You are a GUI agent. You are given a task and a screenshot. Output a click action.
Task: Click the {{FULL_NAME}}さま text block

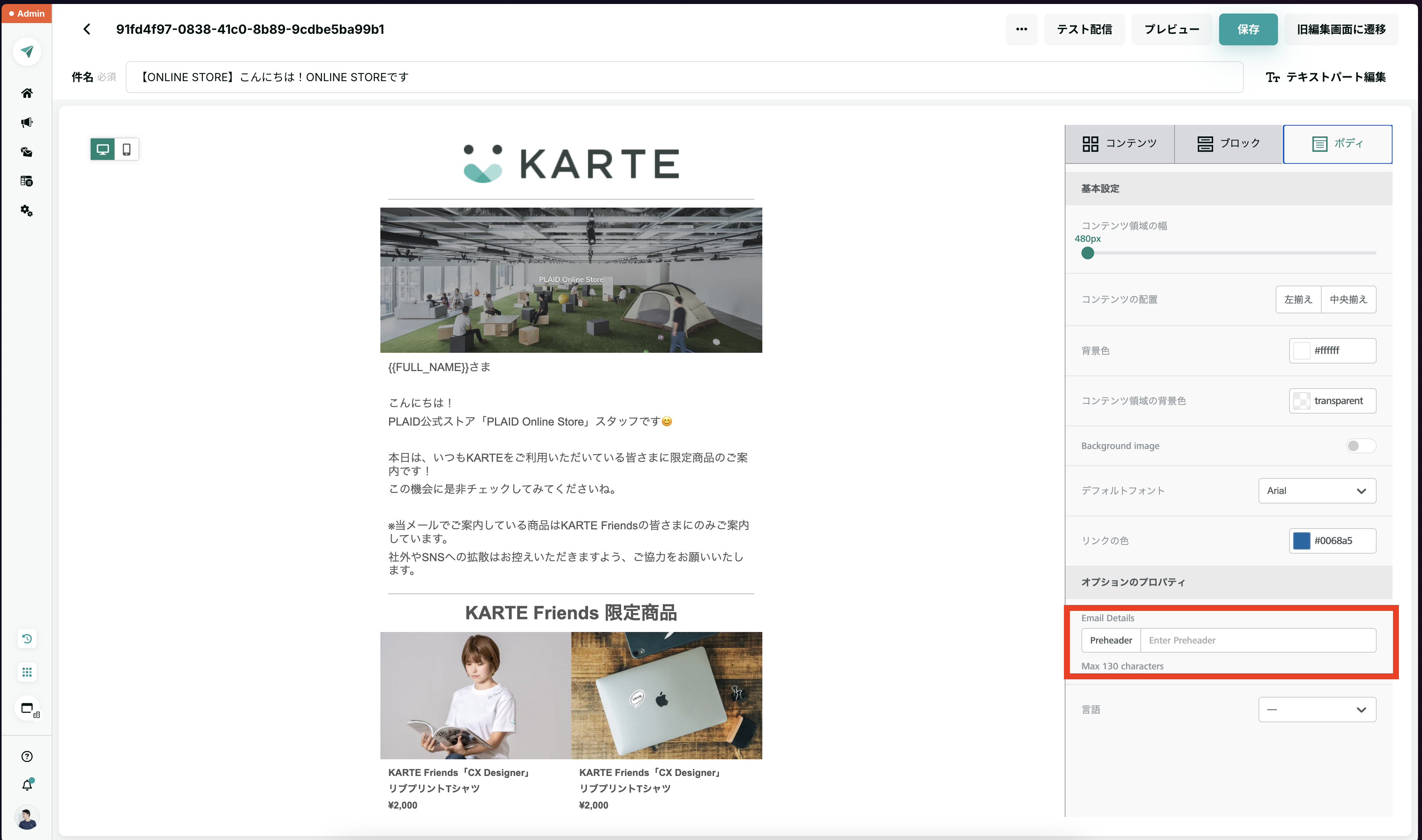click(439, 367)
